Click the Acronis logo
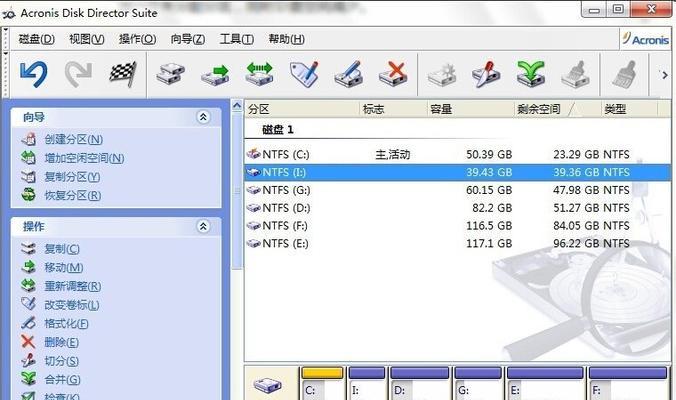This screenshot has height=400, width=676. (645, 39)
